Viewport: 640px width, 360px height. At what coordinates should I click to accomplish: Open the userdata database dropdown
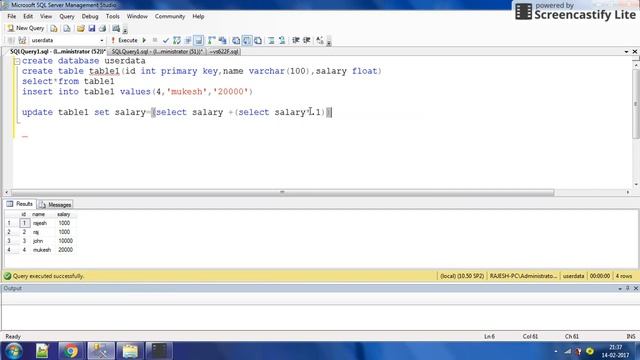pyautogui.click(x=102, y=40)
